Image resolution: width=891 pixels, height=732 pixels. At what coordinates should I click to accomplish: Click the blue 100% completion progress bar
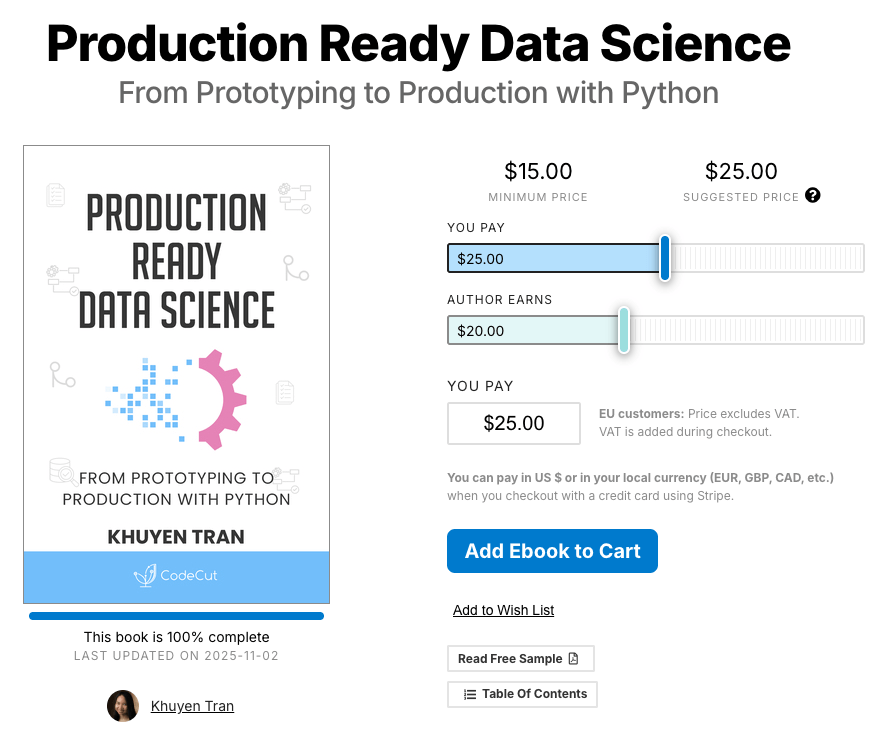pyautogui.click(x=176, y=615)
